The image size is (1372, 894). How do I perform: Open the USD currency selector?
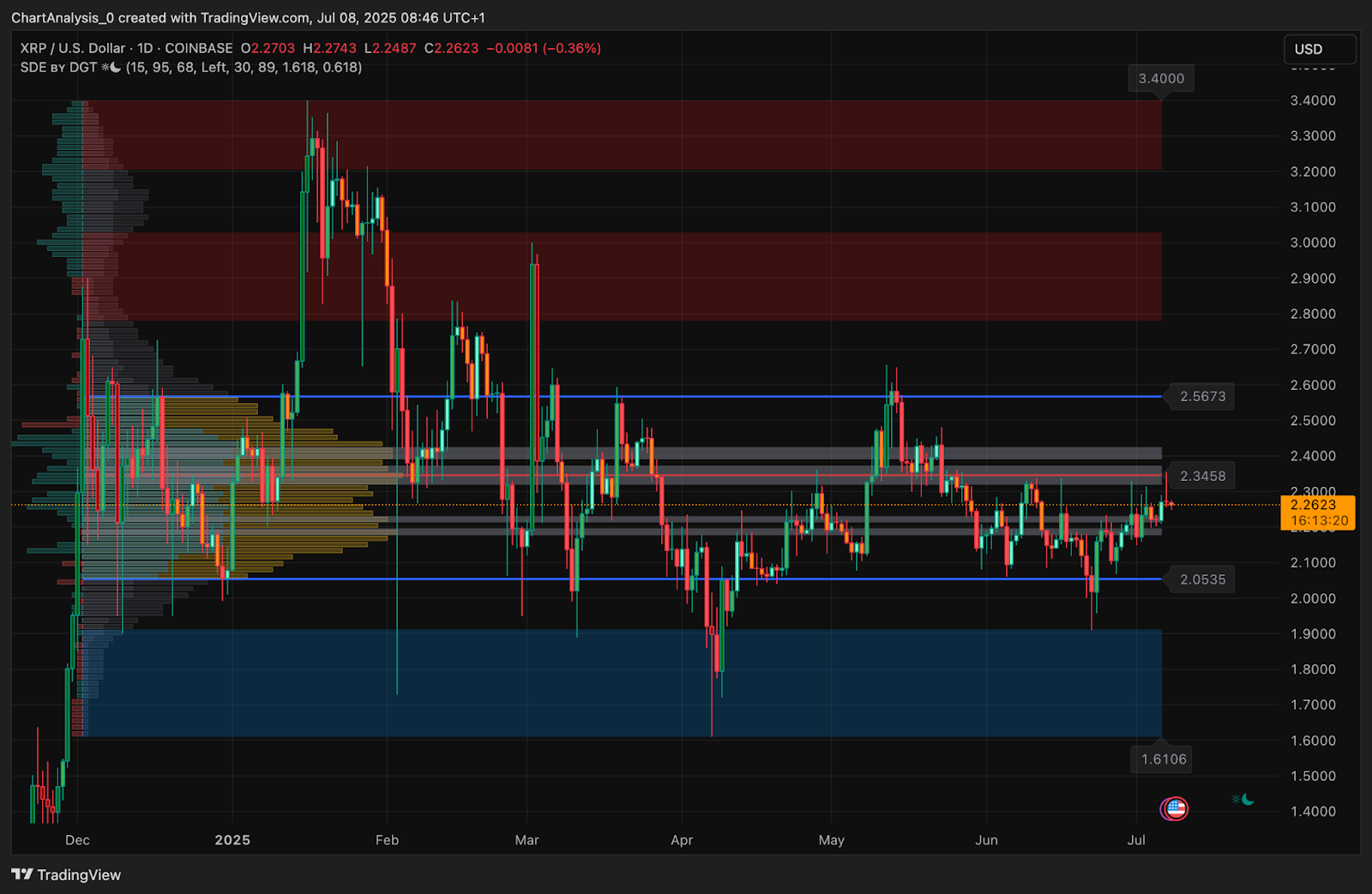[1320, 49]
